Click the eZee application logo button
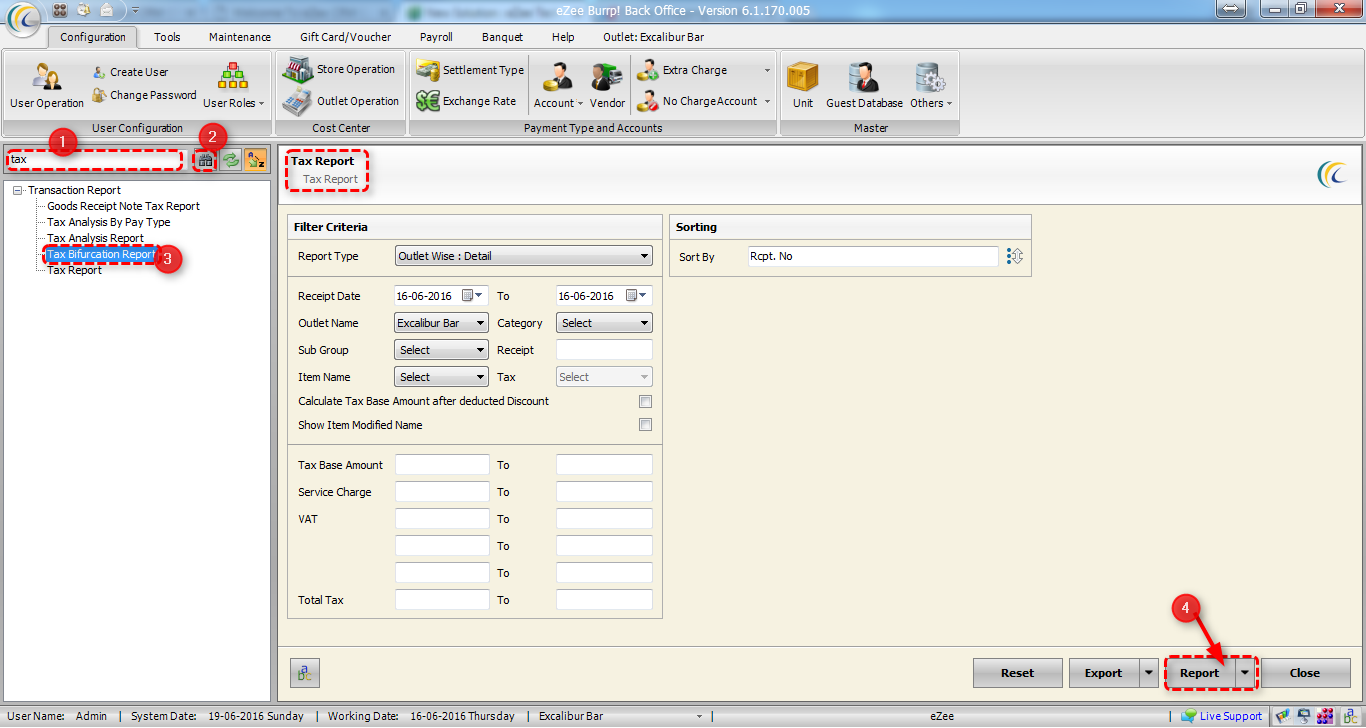This screenshot has height=728, width=1366. [x=22, y=18]
